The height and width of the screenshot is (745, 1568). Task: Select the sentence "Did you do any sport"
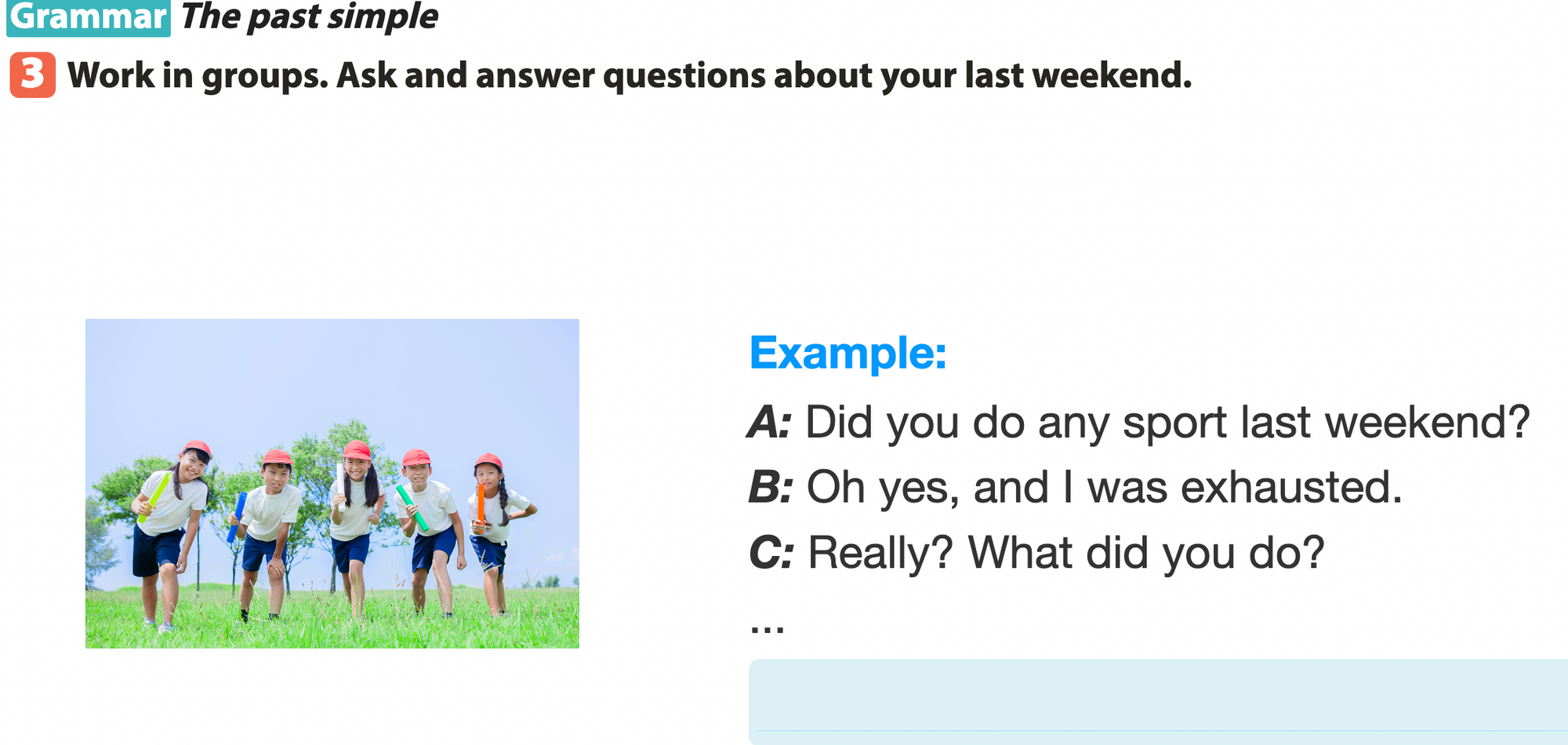pos(1167,423)
